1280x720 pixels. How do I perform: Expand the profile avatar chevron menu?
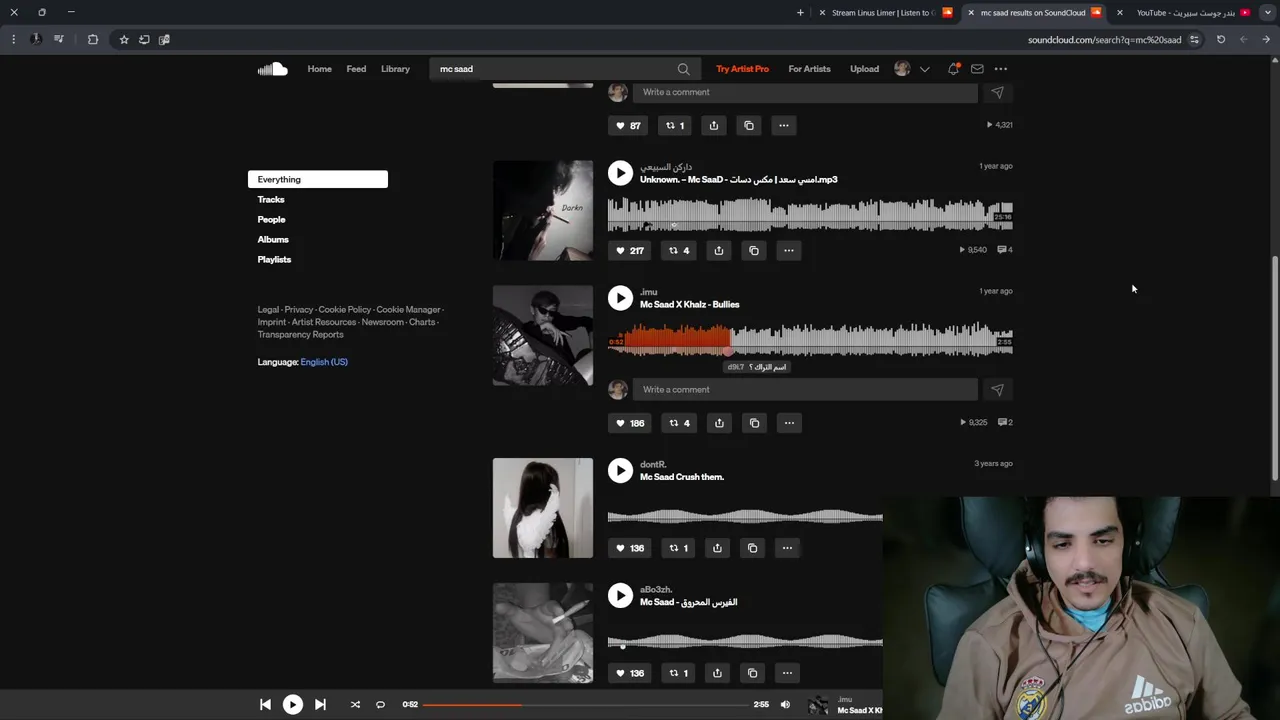tap(924, 69)
